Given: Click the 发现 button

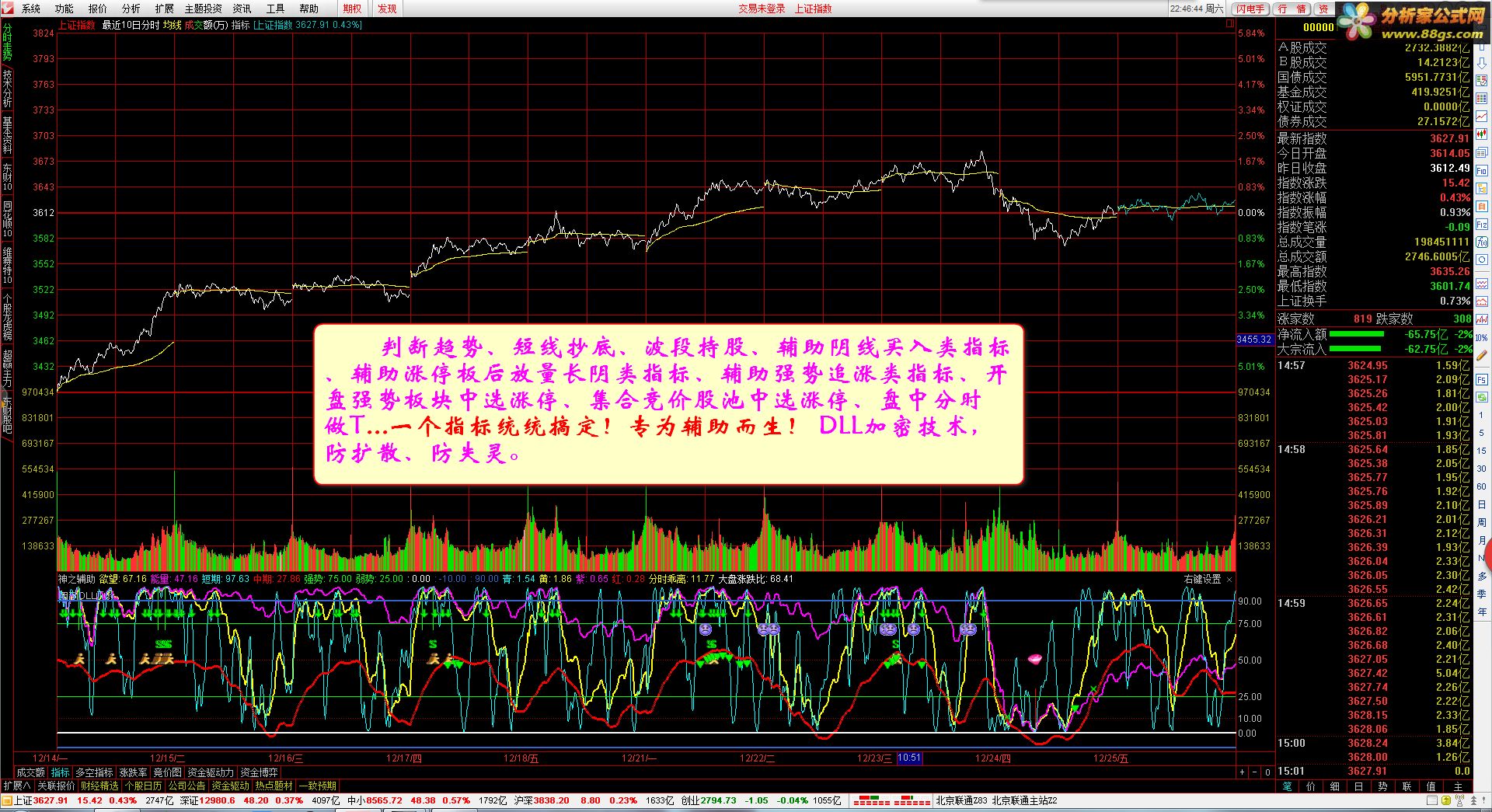Looking at the screenshot, I should click(387, 9).
